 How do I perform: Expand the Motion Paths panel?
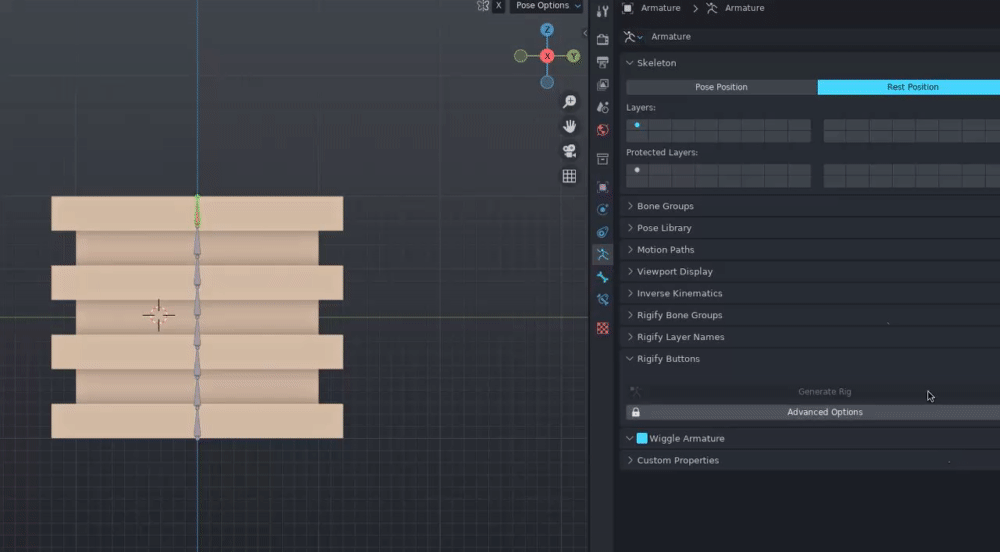pos(629,249)
